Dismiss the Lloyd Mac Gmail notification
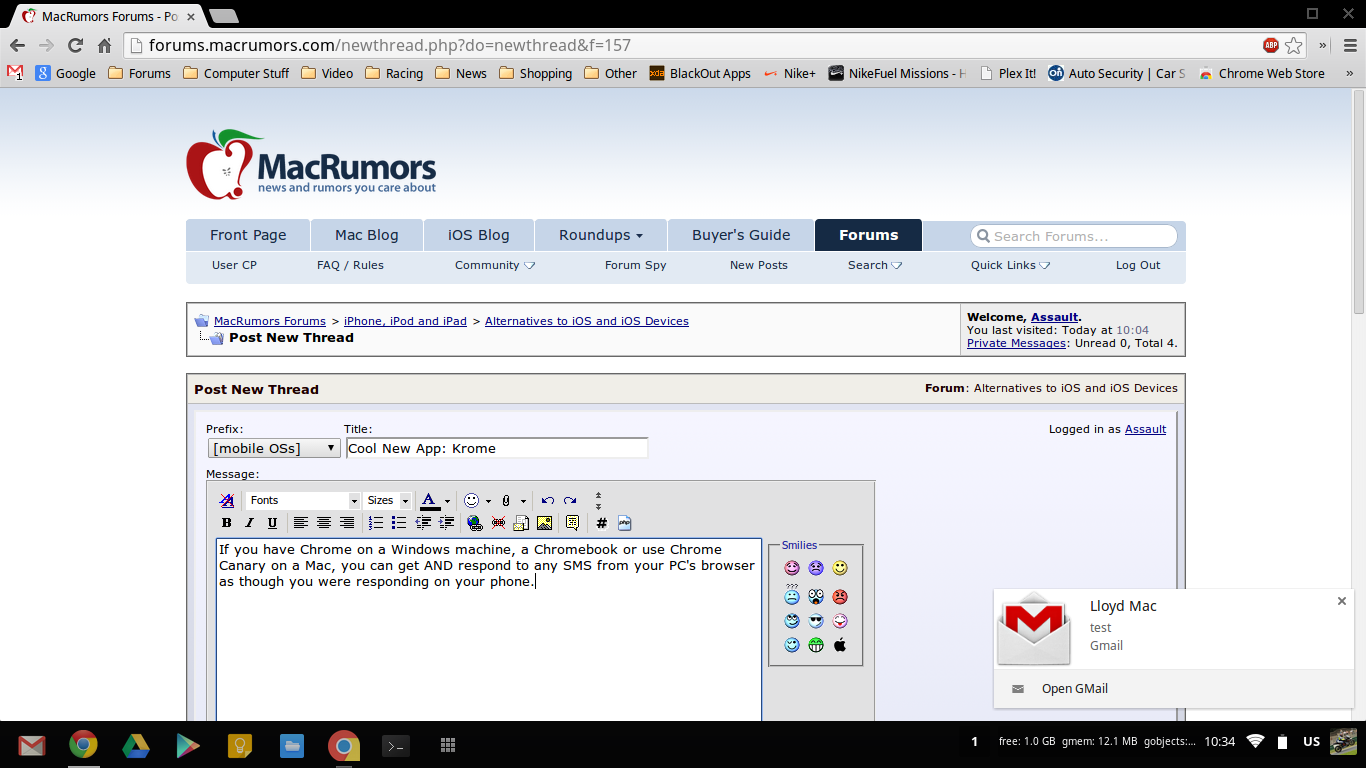This screenshot has height=768, width=1366. pos(1342,601)
